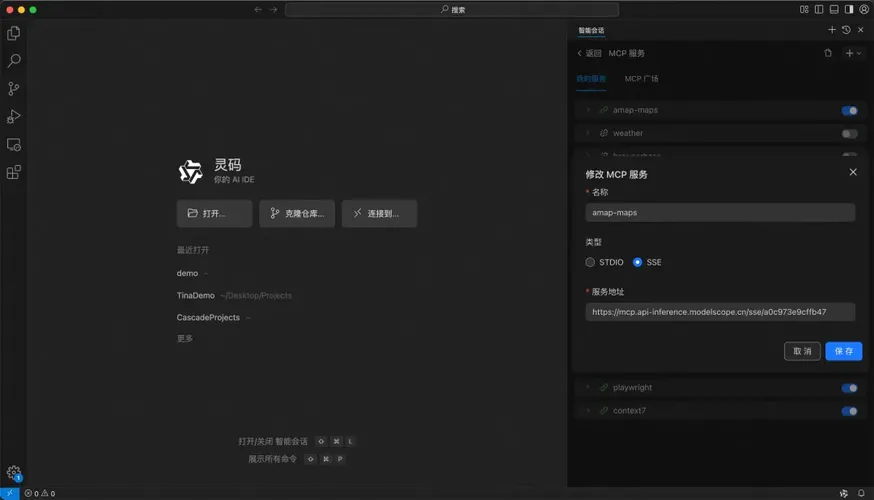Screen dimensions: 874x500
Task: Select the SSE type radio button
Action: [x=637, y=262]
